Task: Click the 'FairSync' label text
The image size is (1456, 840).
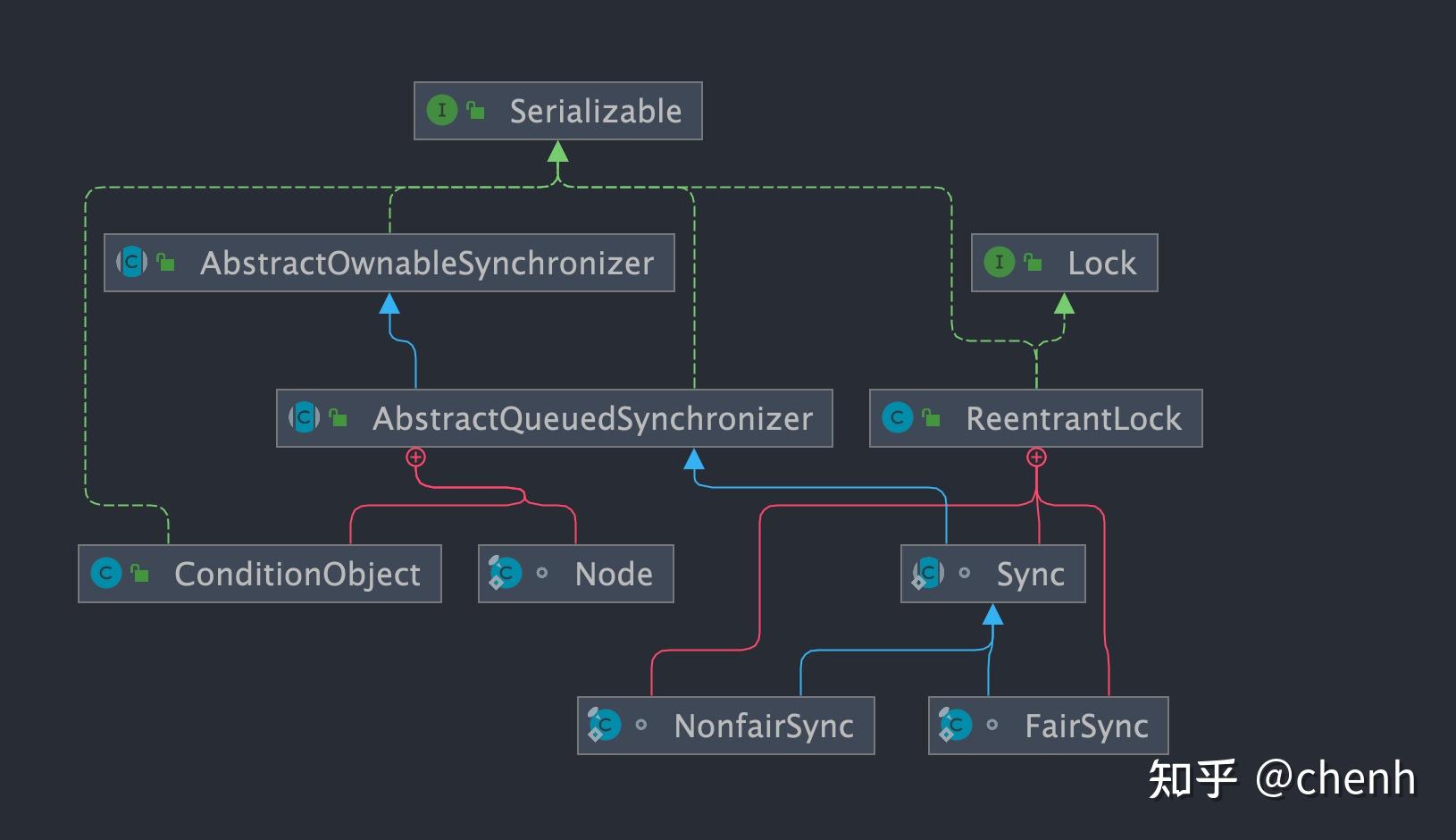Action: coord(1086,727)
